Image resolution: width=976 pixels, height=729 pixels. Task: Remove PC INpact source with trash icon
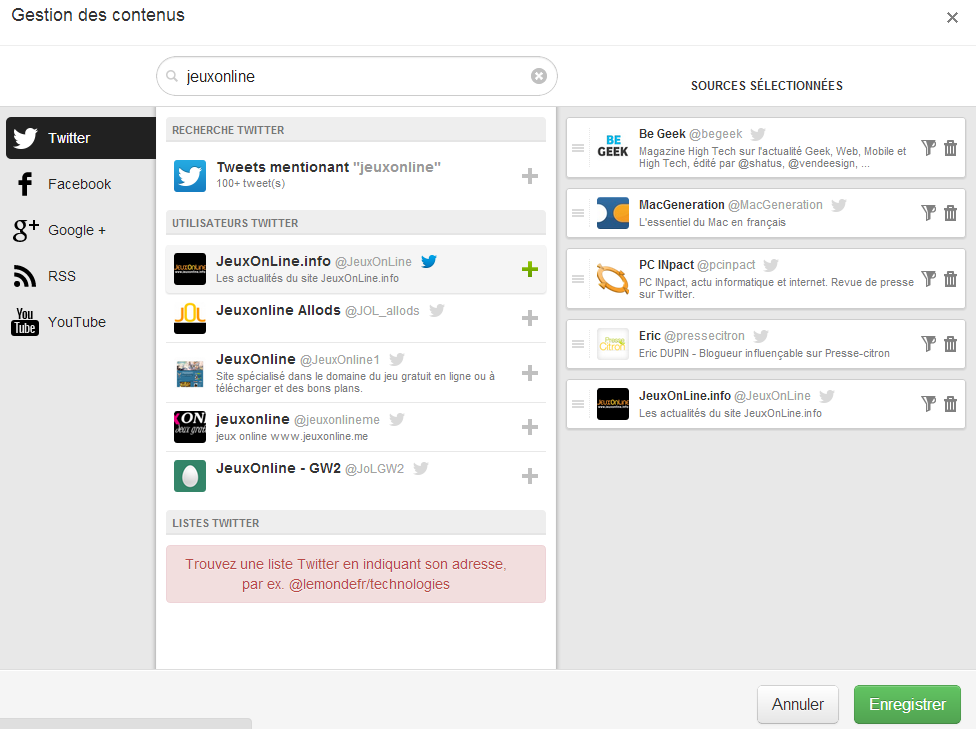pos(950,279)
